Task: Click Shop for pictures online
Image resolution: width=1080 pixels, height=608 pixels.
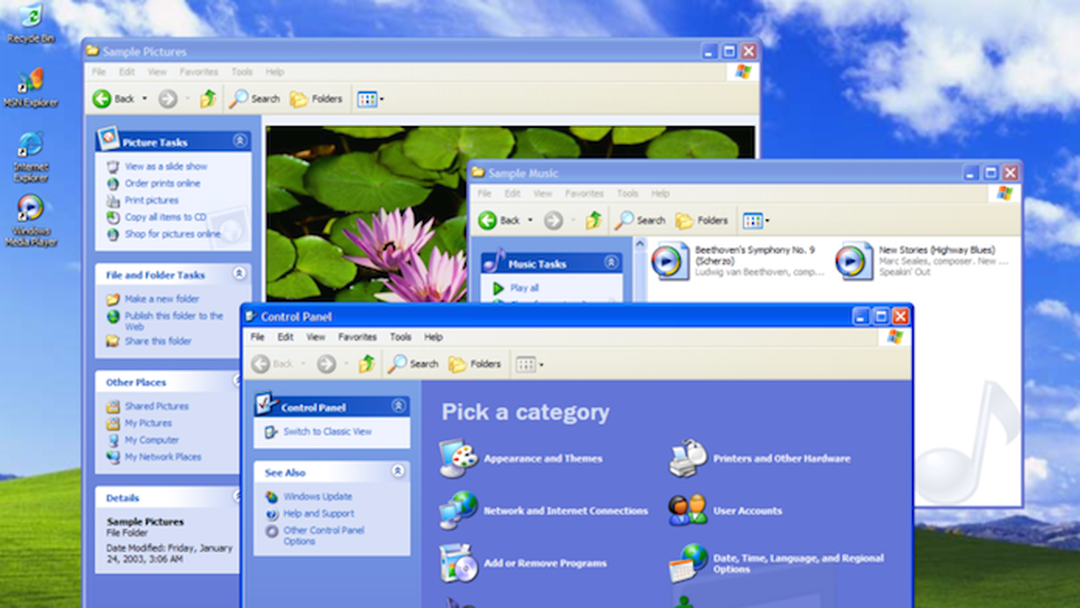Action: point(172,234)
